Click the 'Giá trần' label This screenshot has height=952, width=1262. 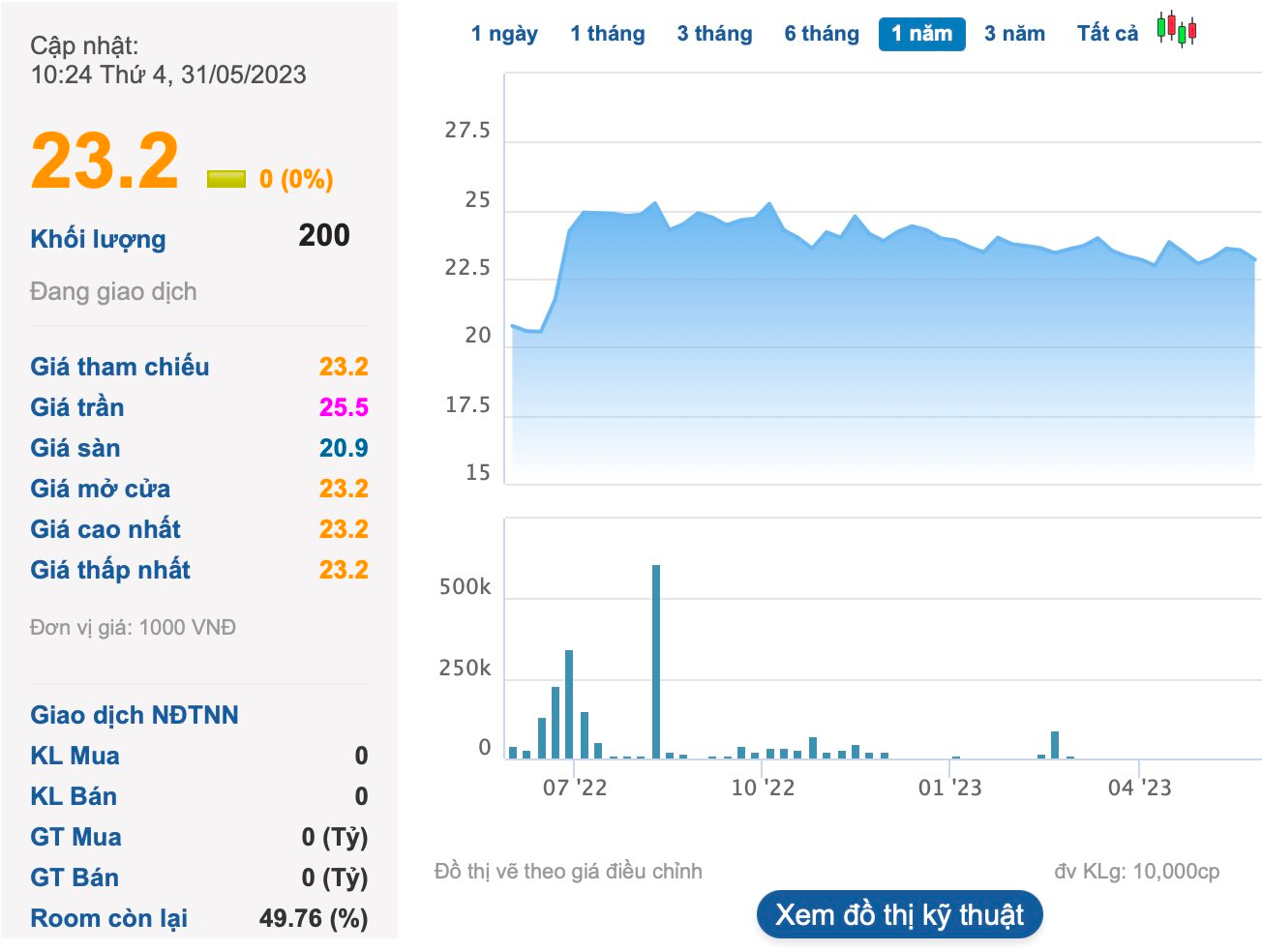[x=77, y=407]
